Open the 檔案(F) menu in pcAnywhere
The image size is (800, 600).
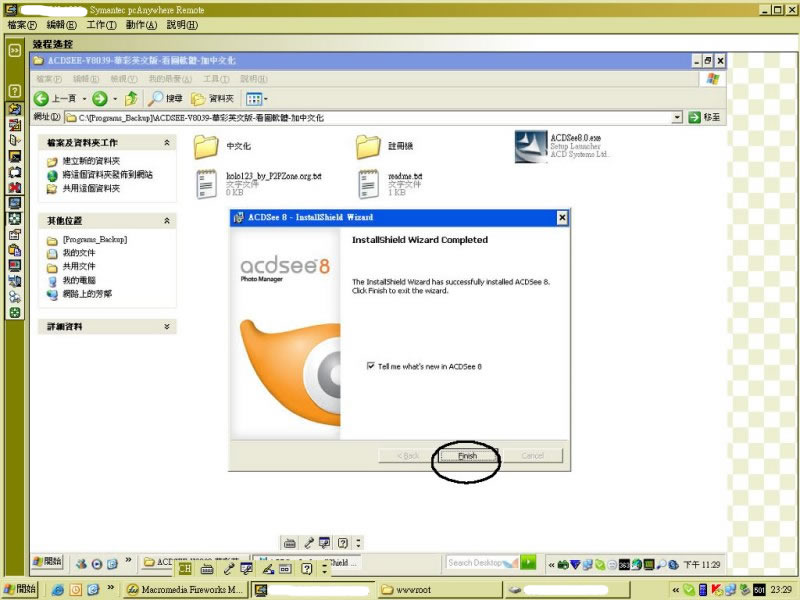[x=22, y=24]
